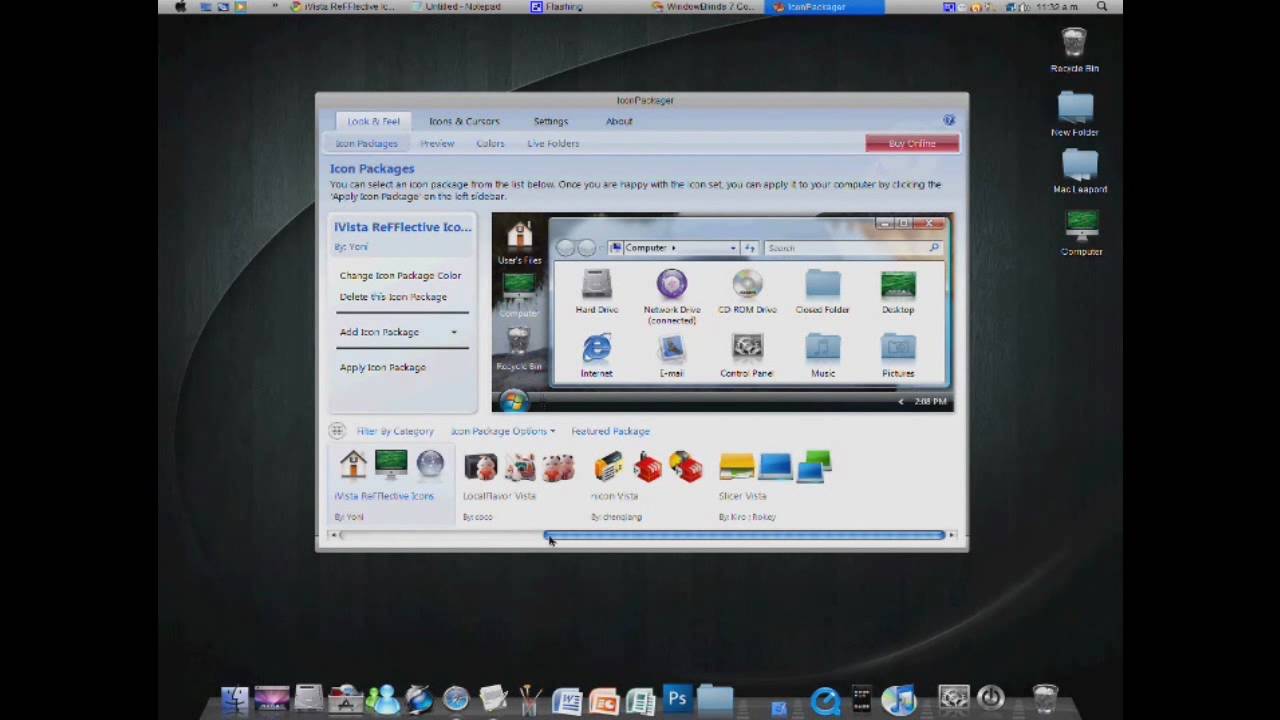Image resolution: width=1280 pixels, height=720 pixels.
Task: Click the search magnifier in menu bar
Action: [x=1102, y=6]
